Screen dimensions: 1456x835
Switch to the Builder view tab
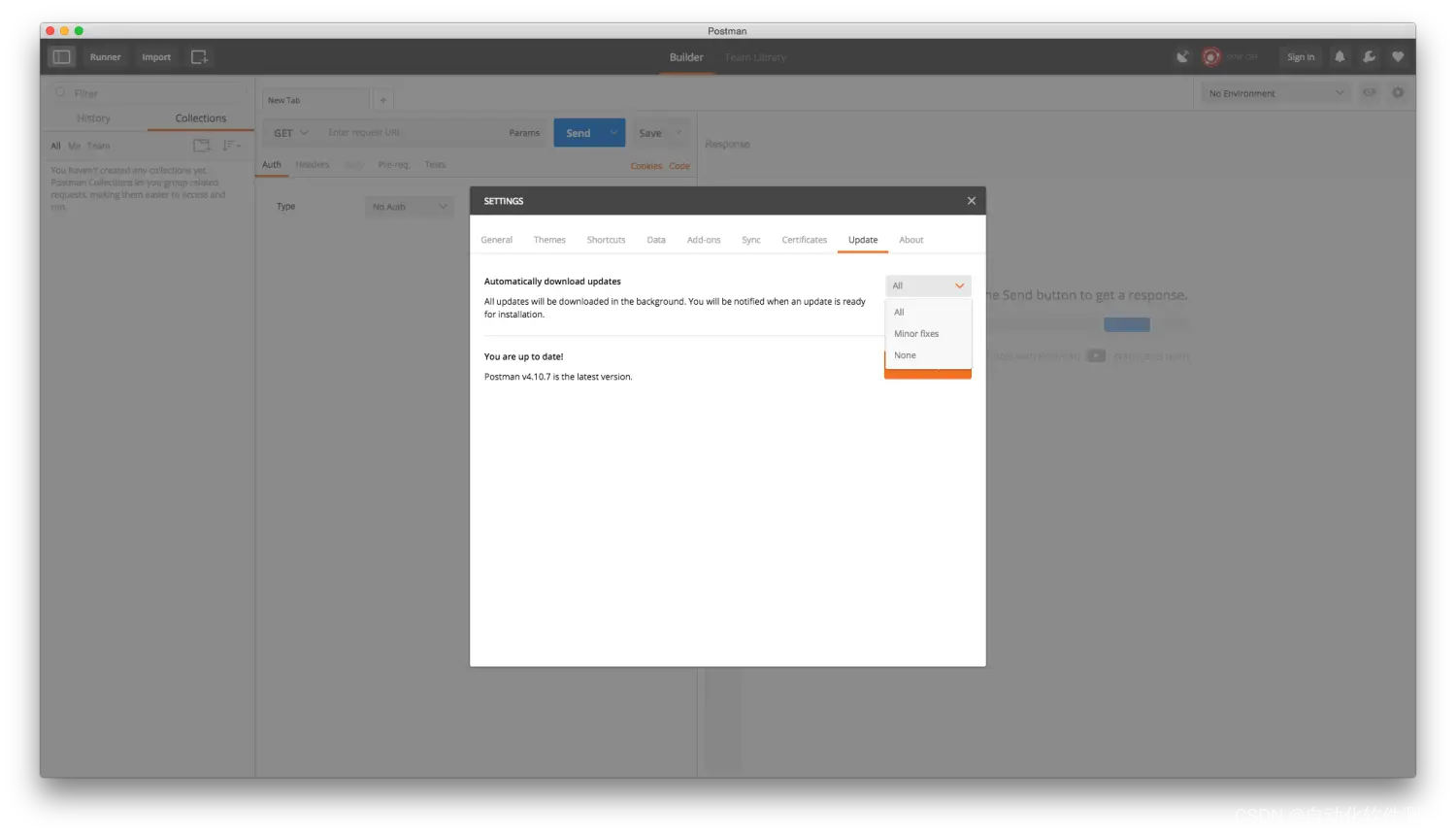click(x=686, y=57)
